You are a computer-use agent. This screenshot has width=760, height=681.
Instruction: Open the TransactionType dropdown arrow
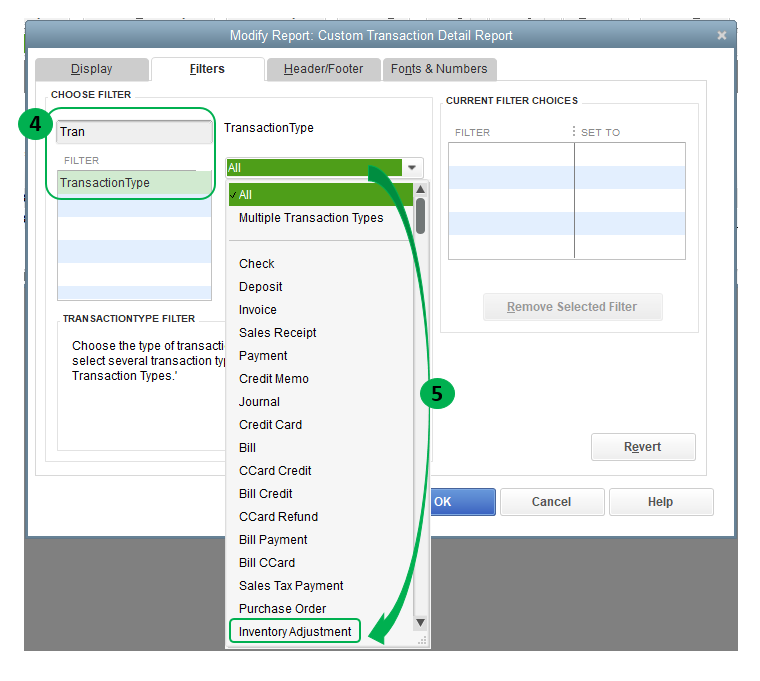412,168
